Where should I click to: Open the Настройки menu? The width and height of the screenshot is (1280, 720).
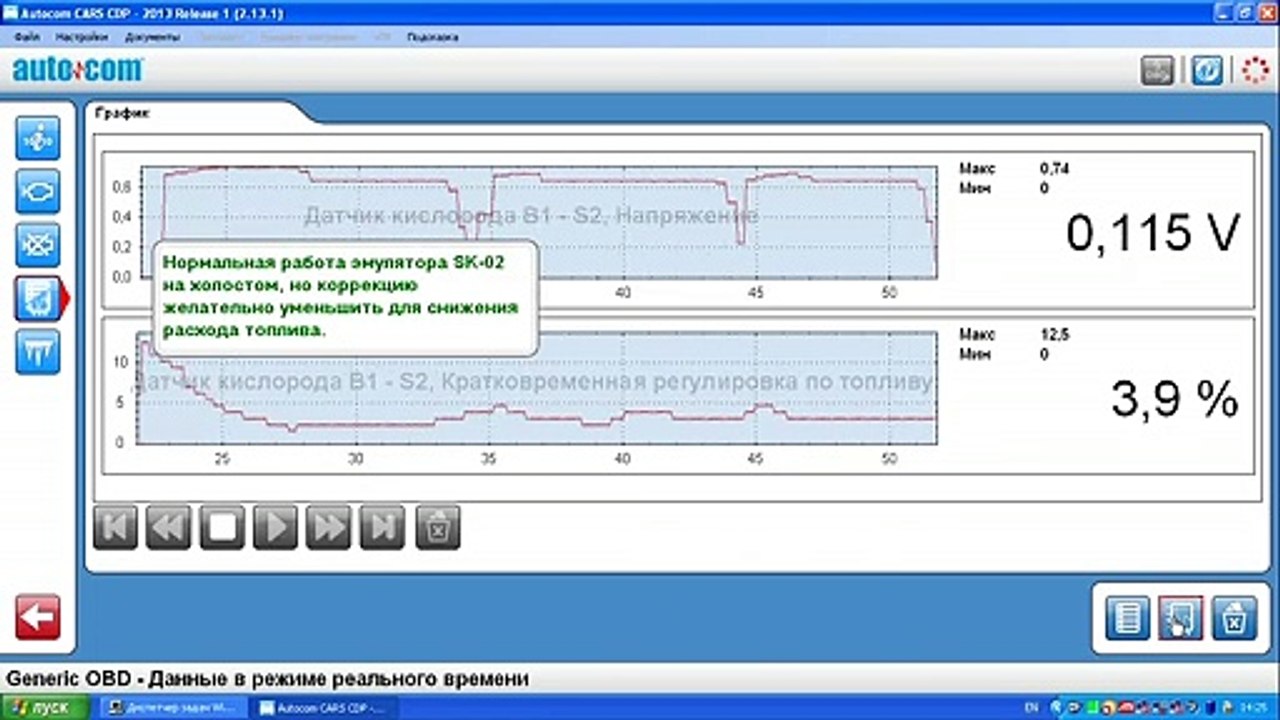click(x=82, y=37)
